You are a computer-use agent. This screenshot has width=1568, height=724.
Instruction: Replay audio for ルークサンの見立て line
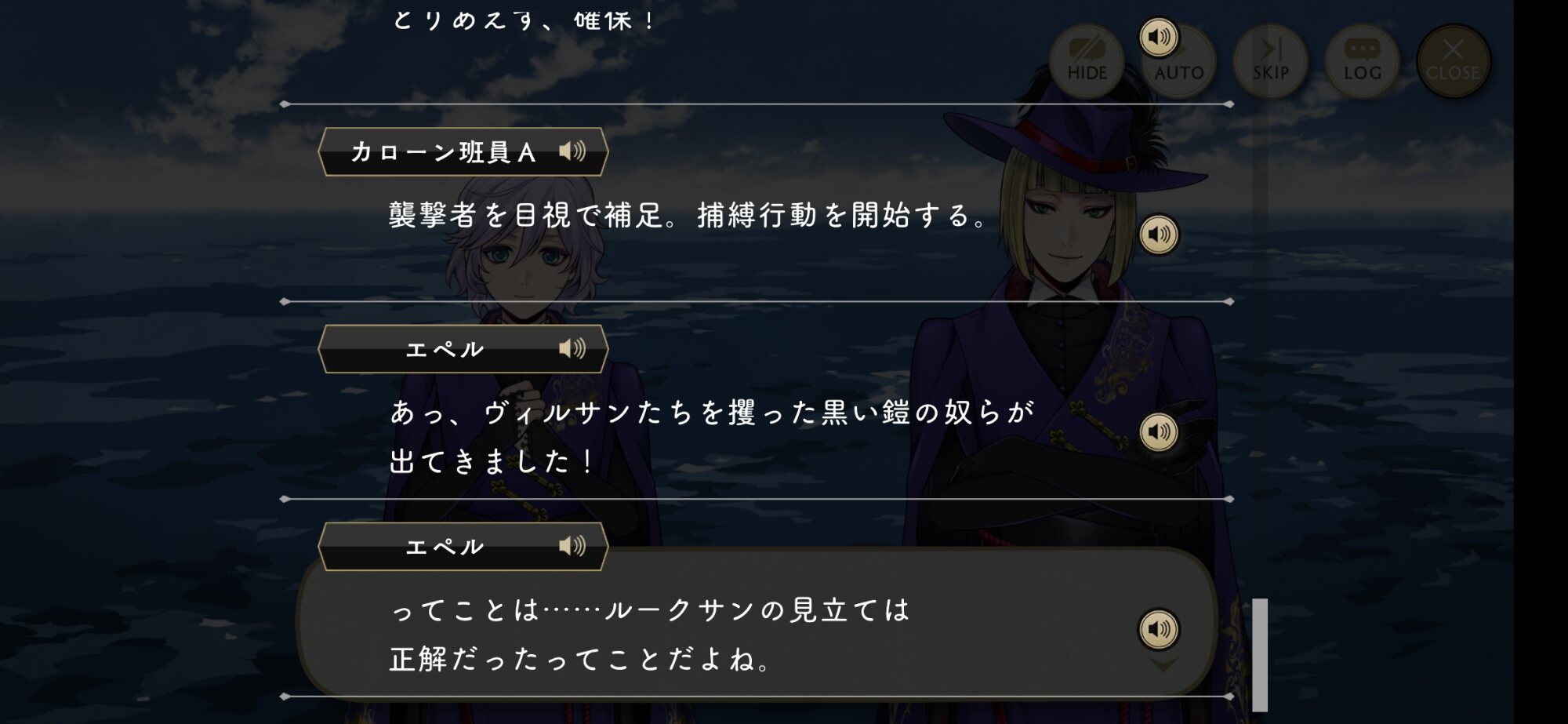coord(1159,629)
